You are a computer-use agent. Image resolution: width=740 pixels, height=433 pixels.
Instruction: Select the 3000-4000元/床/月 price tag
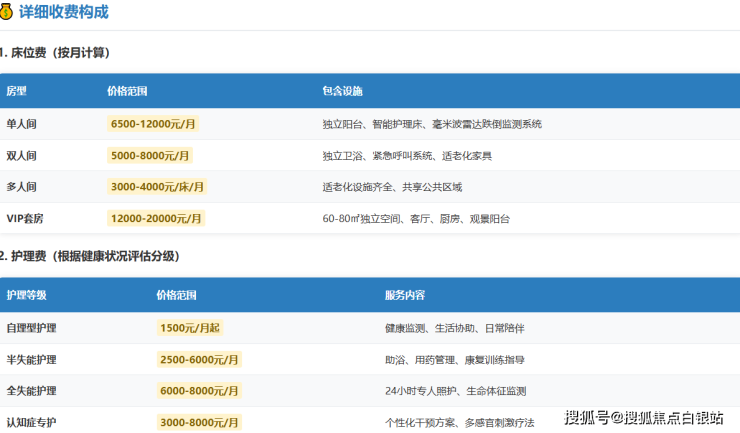coord(157,187)
